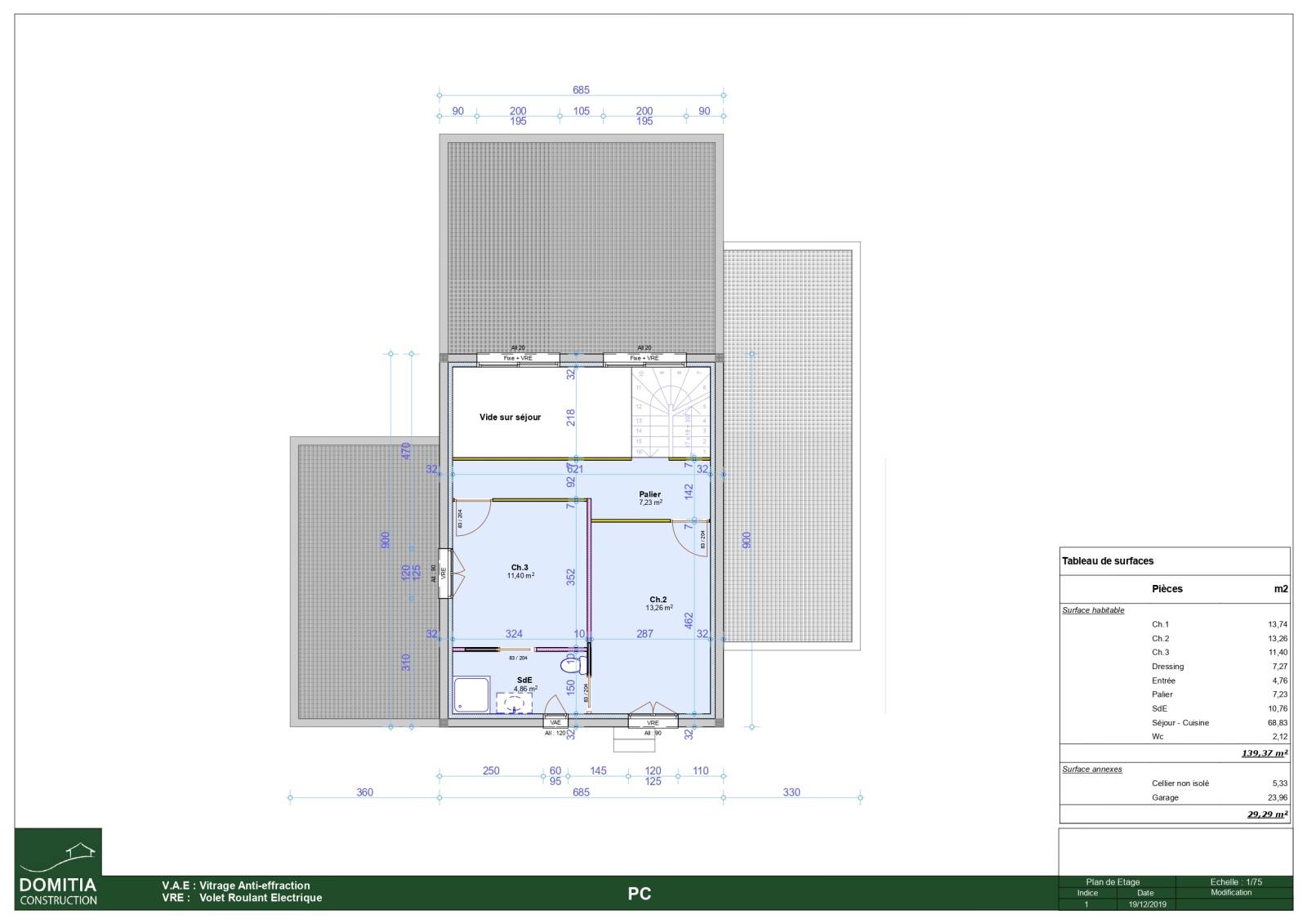Select the Vide sur séjour area
The width and height of the screenshot is (1307, 924).
click(x=511, y=417)
